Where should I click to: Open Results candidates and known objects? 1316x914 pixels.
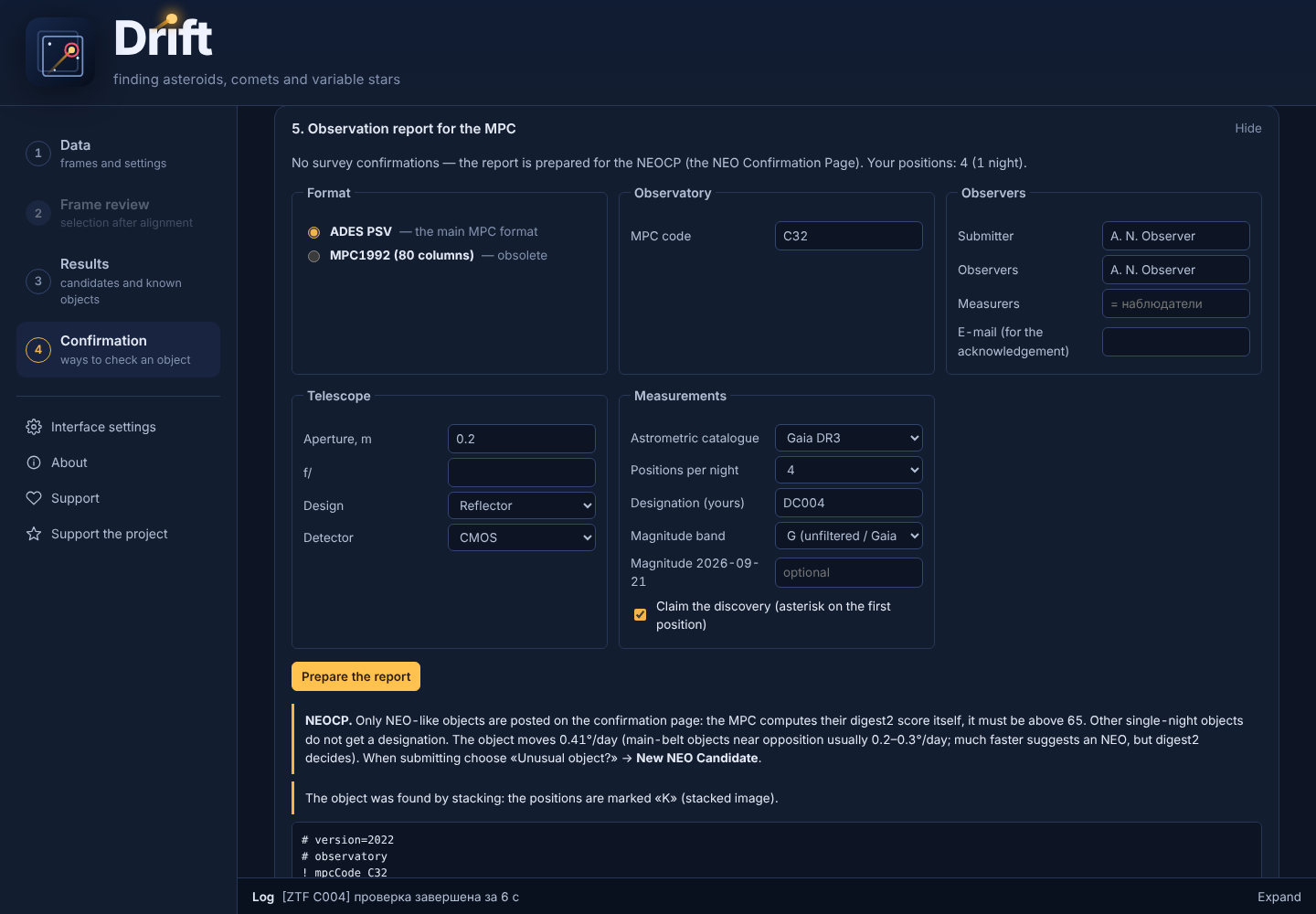tap(118, 281)
